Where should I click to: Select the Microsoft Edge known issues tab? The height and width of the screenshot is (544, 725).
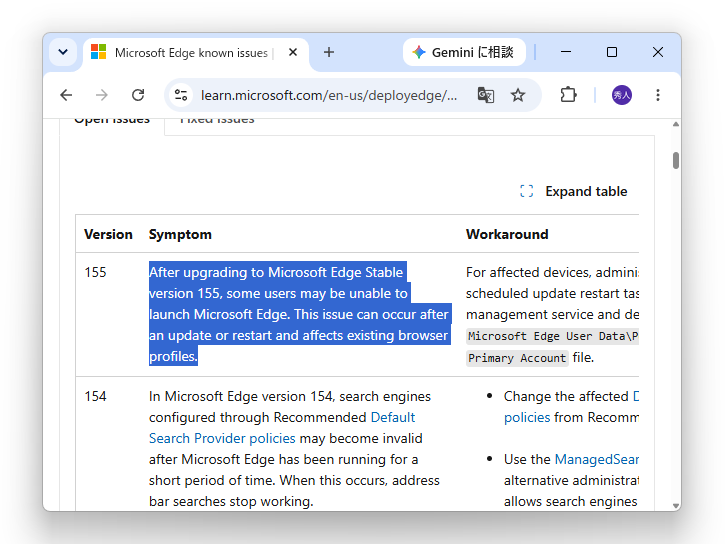(197, 53)
